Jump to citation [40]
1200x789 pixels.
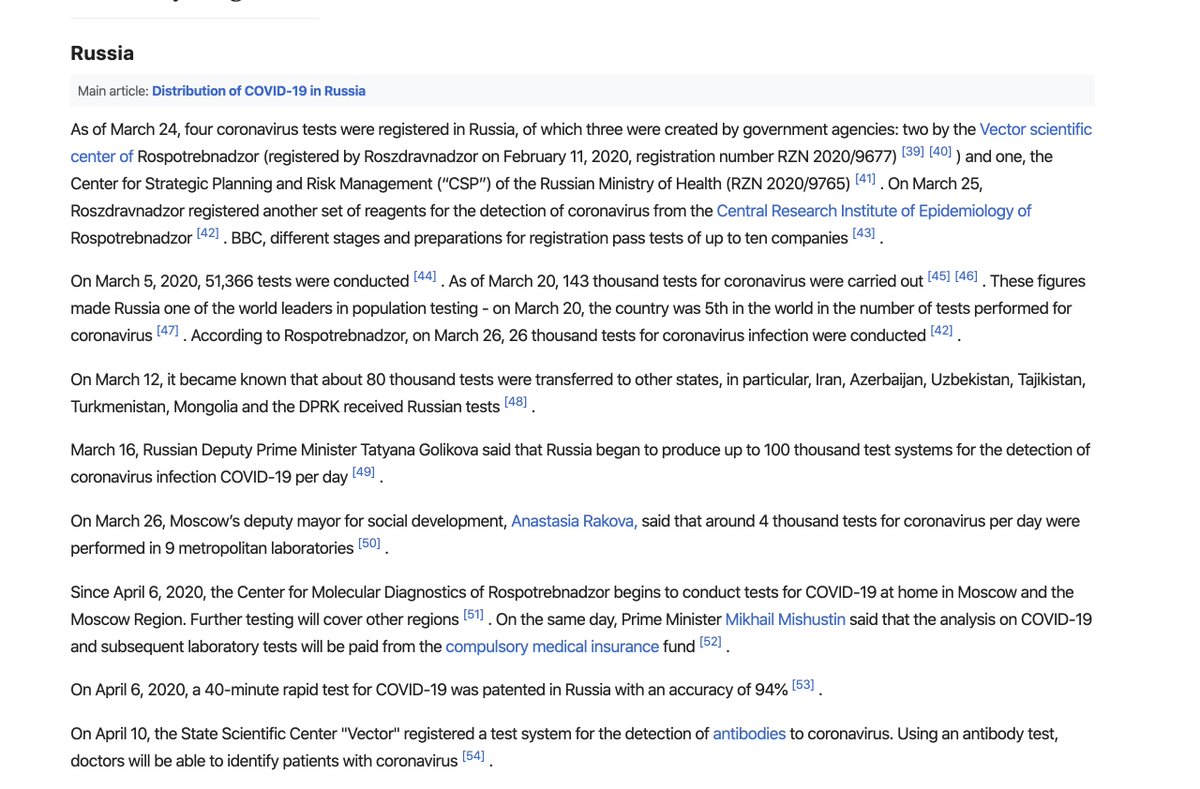(940, 151)
